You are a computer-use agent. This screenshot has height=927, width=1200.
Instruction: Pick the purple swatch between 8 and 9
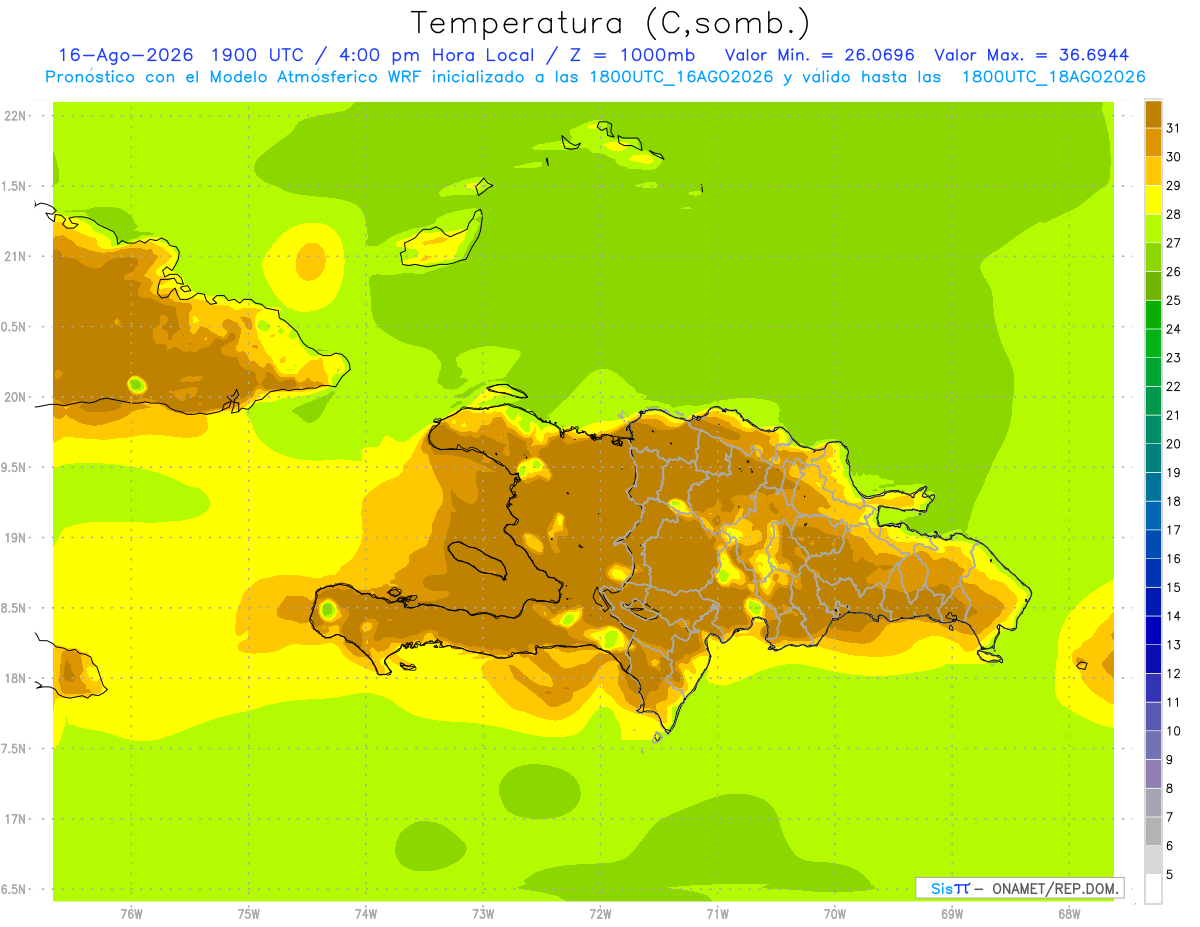point(1153,774)
